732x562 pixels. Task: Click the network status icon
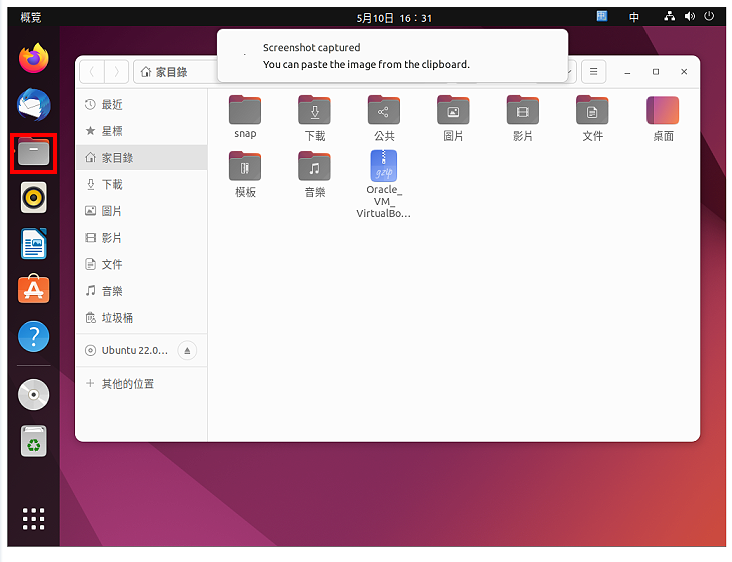click(x=669, y=17)
